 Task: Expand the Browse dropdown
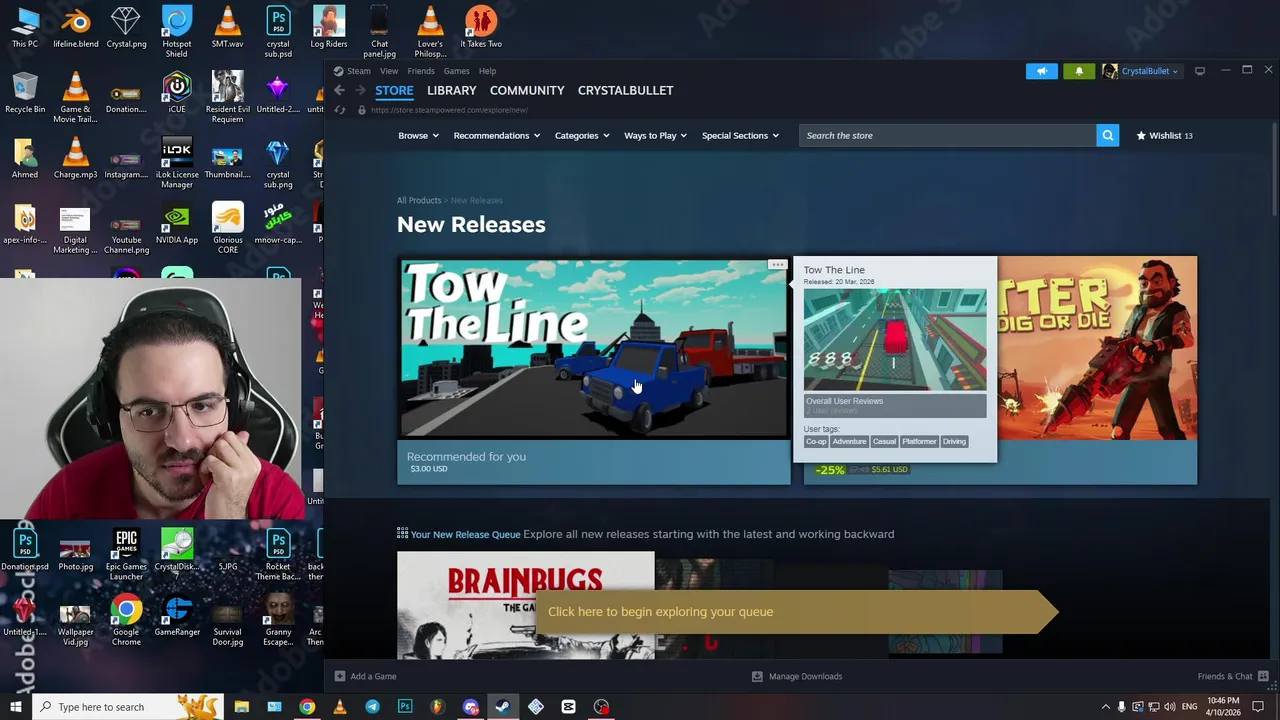coord(418,135)
